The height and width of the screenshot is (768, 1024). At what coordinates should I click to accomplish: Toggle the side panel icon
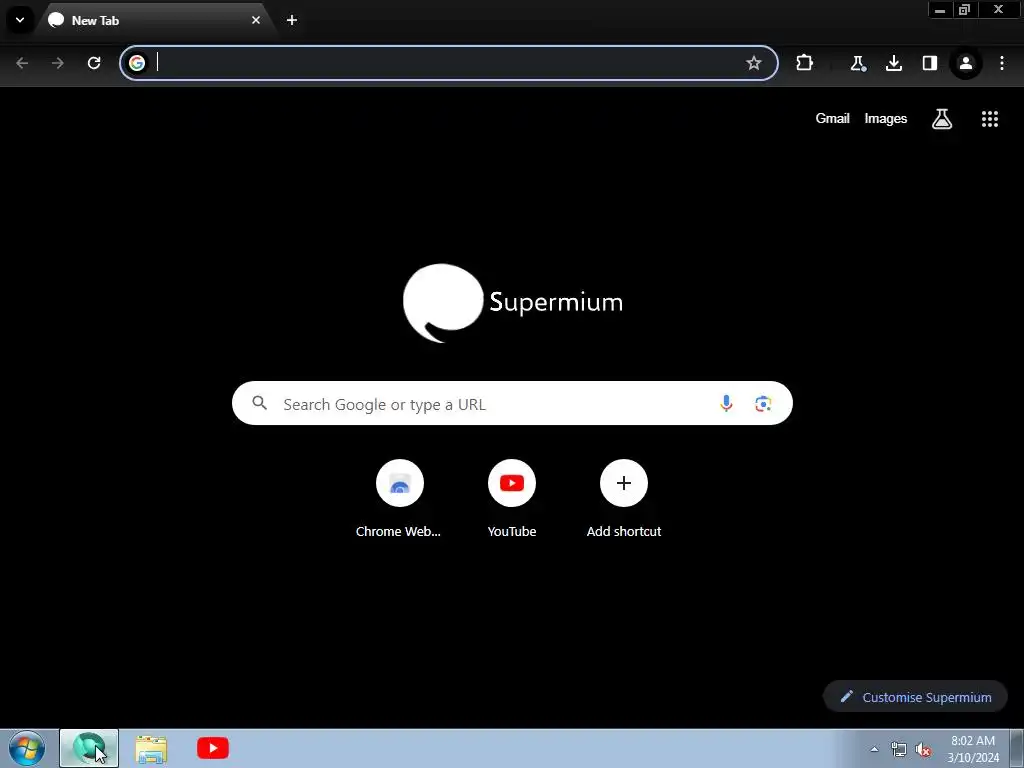click(x=929, y=63)
